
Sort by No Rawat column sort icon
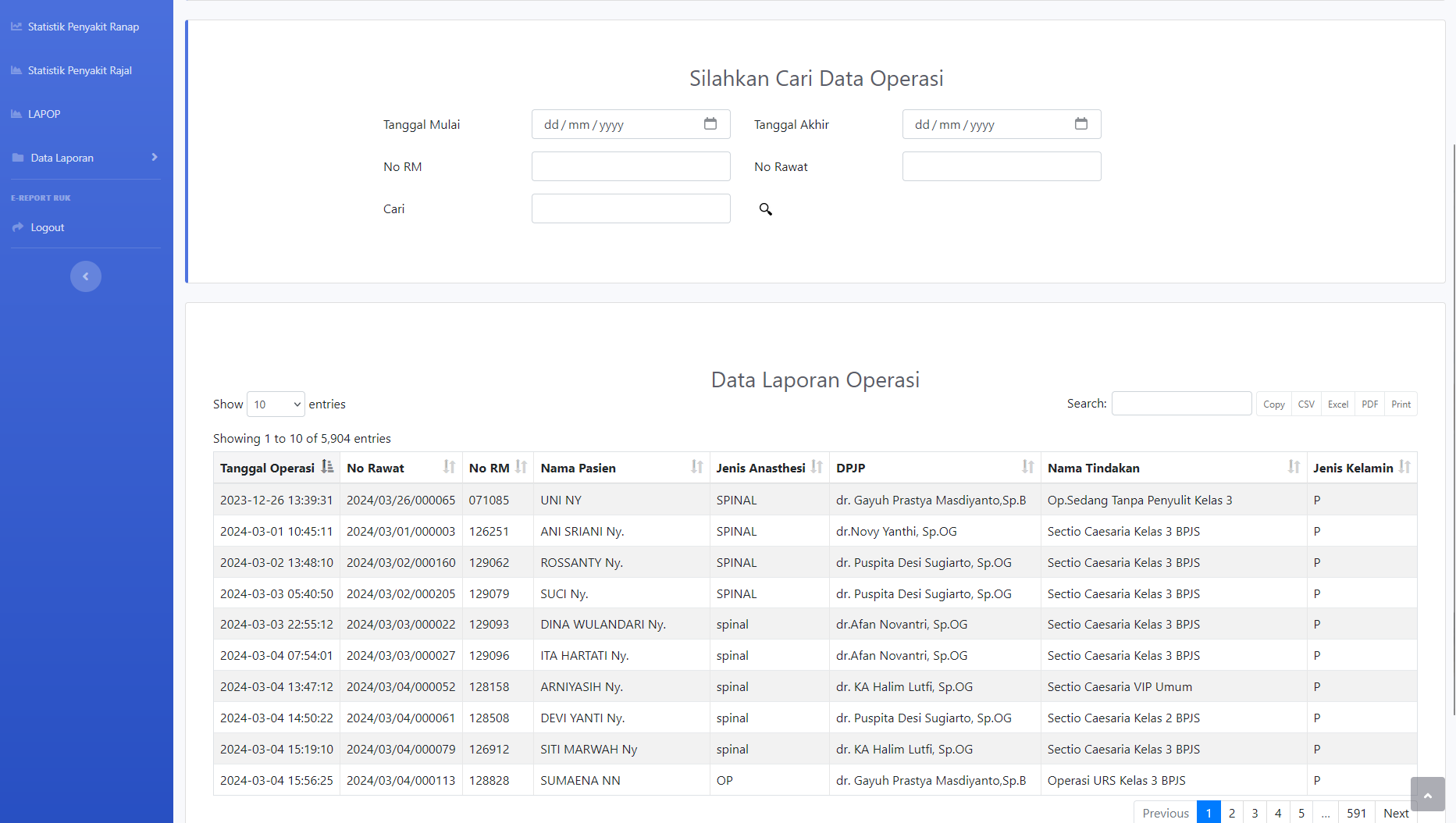point(449,467)
